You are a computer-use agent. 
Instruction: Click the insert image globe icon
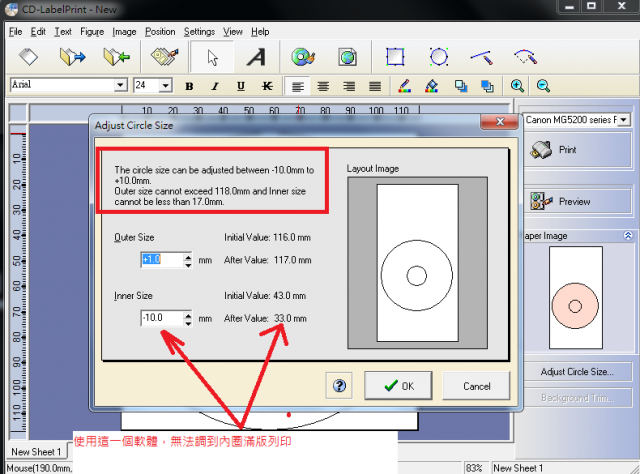pyautogui.click(x=347, y=57)
